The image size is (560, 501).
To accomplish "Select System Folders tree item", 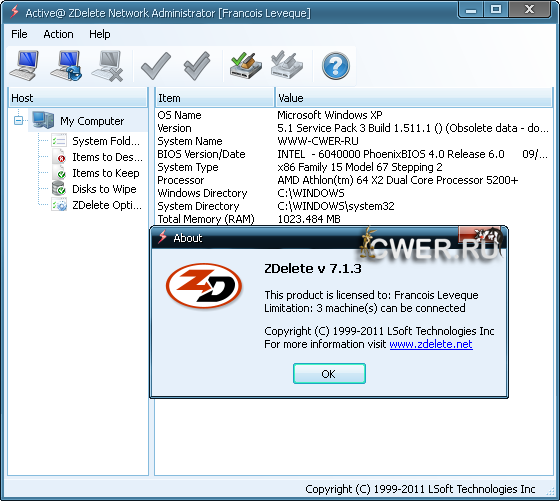I will (106, 141).
